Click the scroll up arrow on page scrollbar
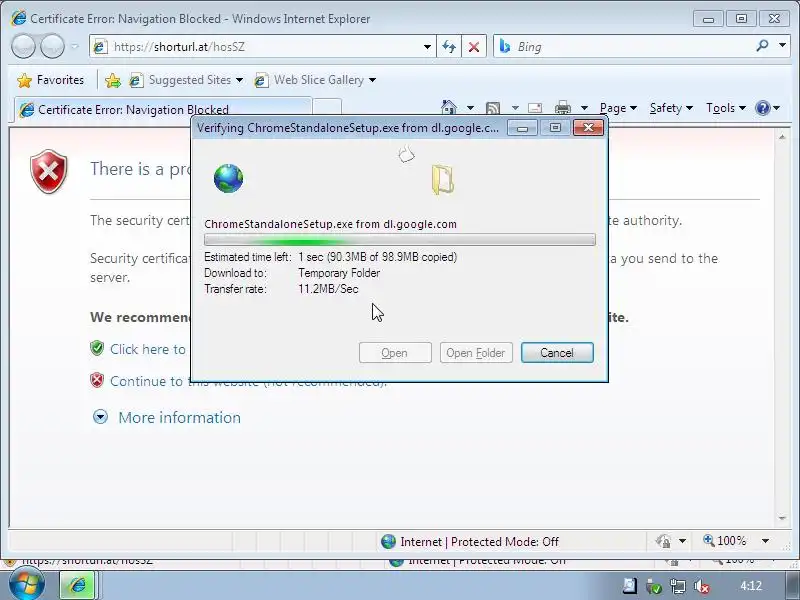Viewport: 800px width, 600px height. 782,137
